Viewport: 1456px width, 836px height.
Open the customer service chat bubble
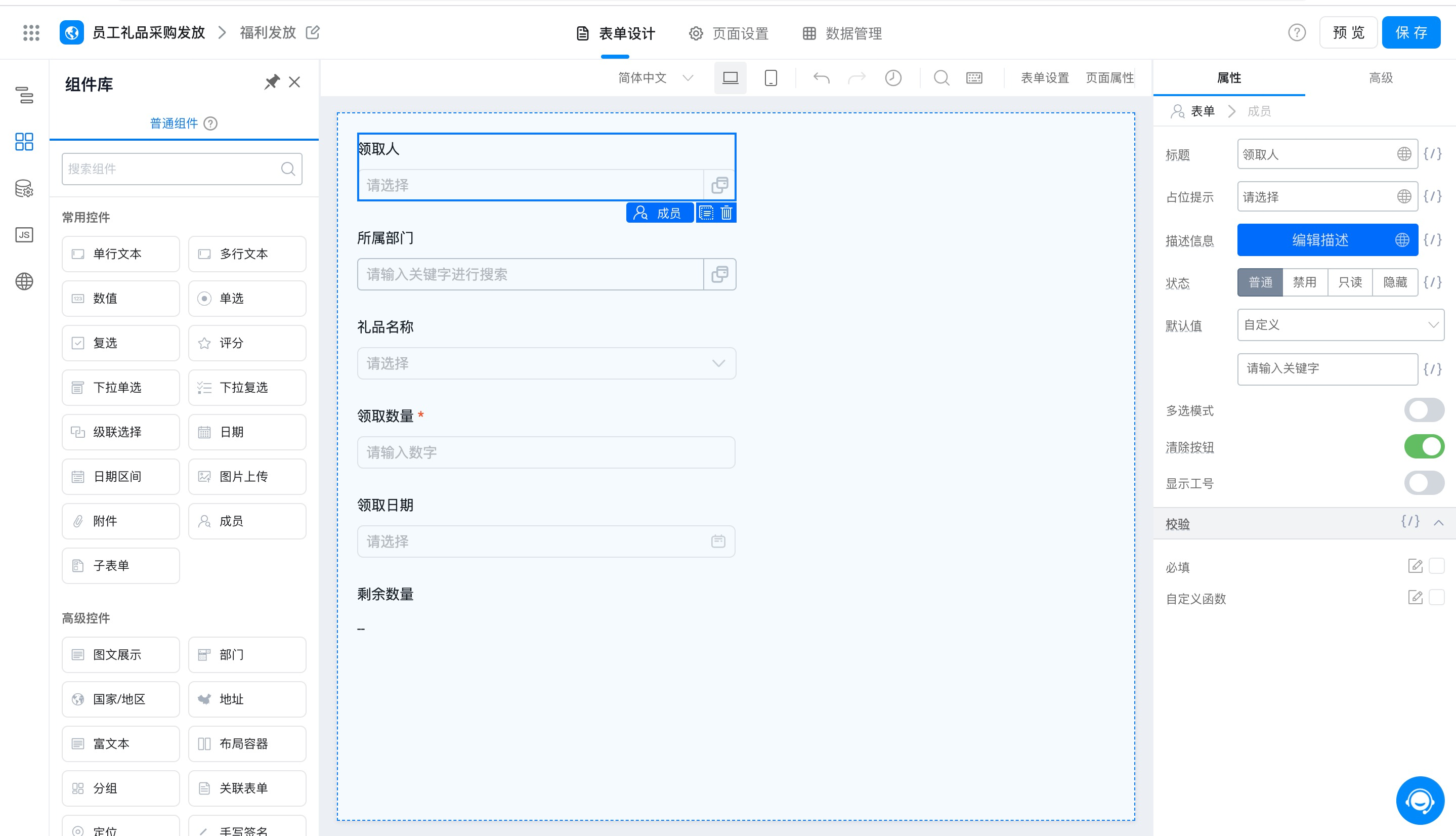1420,801
